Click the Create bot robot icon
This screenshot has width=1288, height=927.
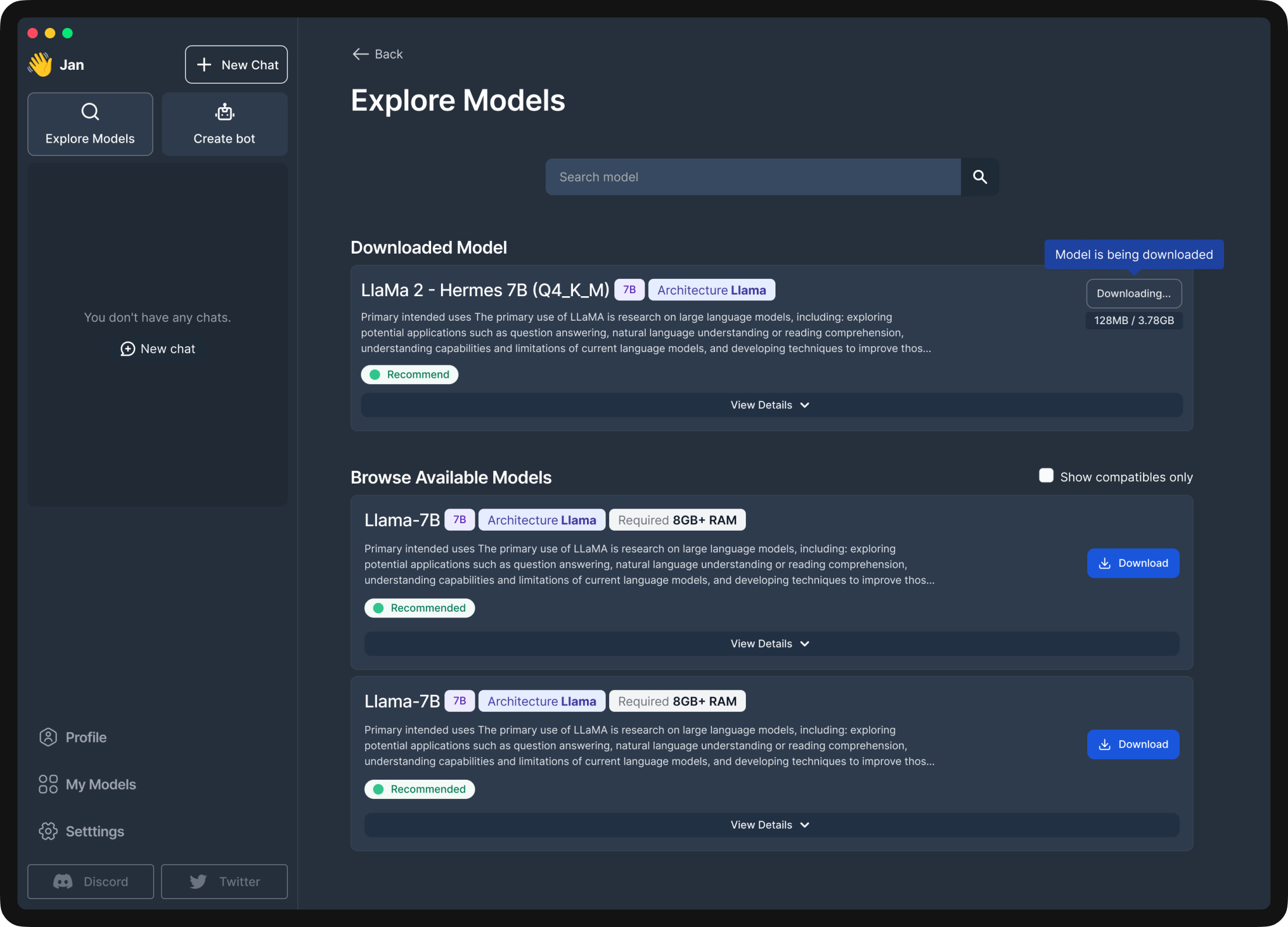[225, 112]
